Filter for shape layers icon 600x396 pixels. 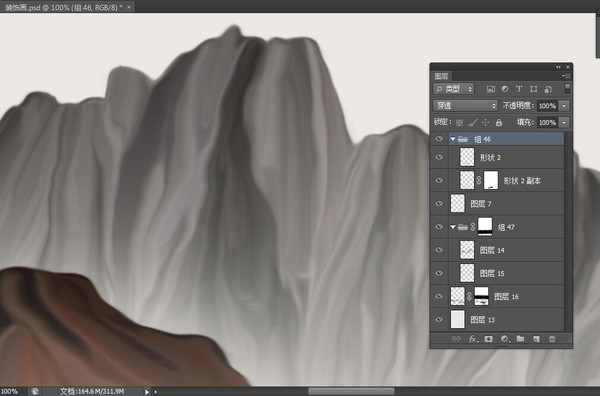[x=533, y=89]
